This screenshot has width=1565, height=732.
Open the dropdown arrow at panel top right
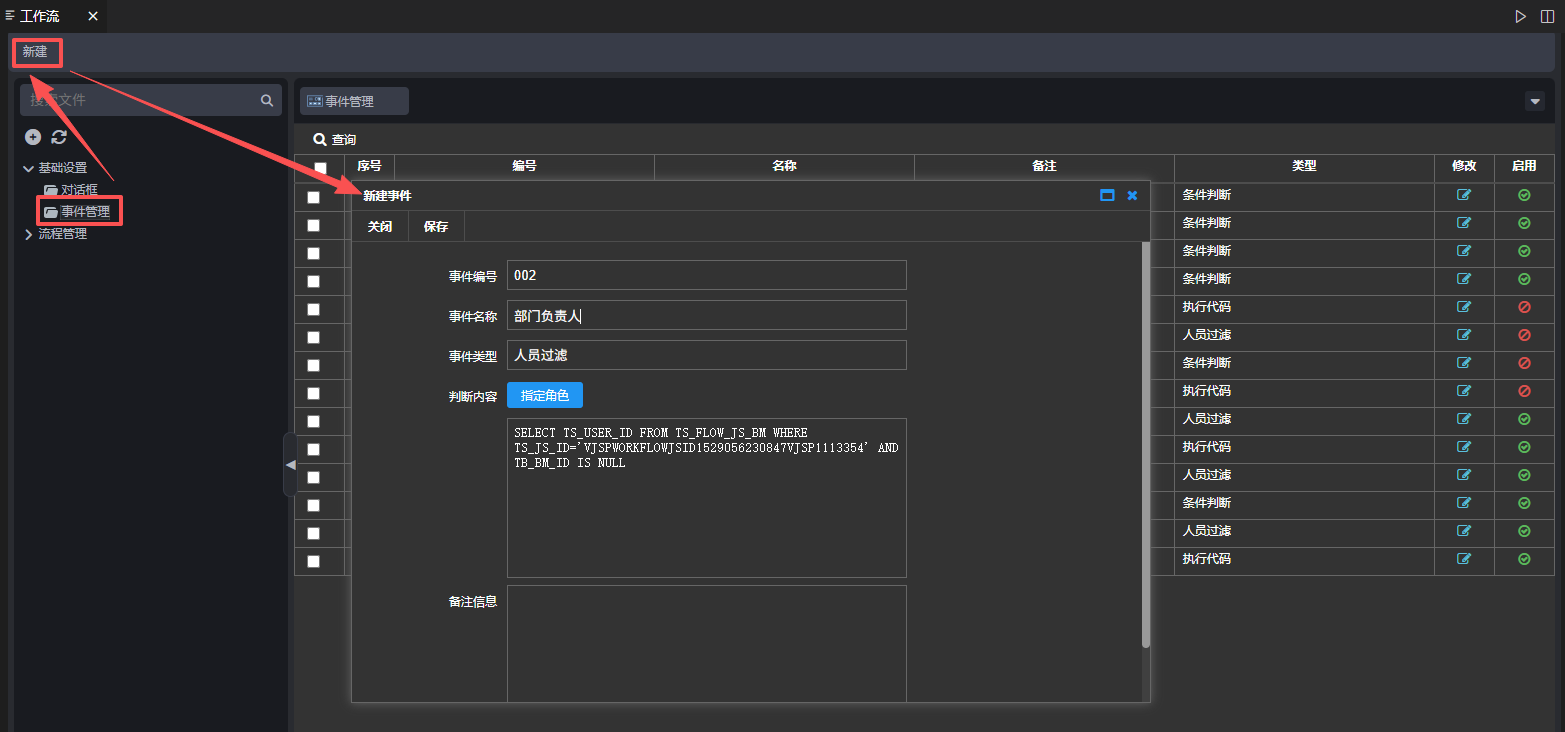[1535, 101]
